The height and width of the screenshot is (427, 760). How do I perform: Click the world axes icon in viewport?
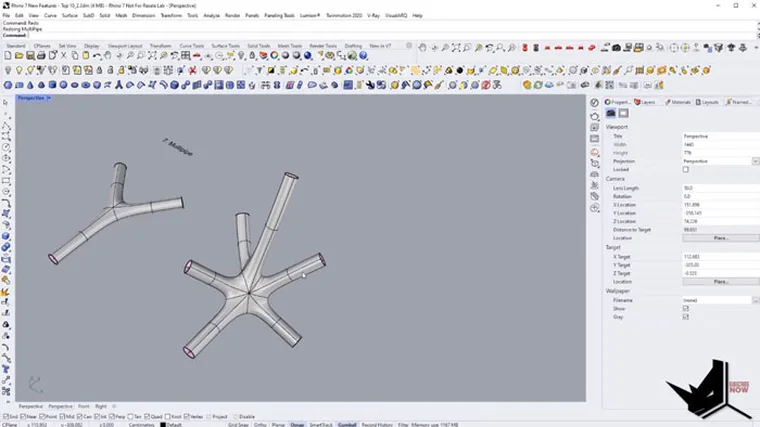[x=35, y=383]
